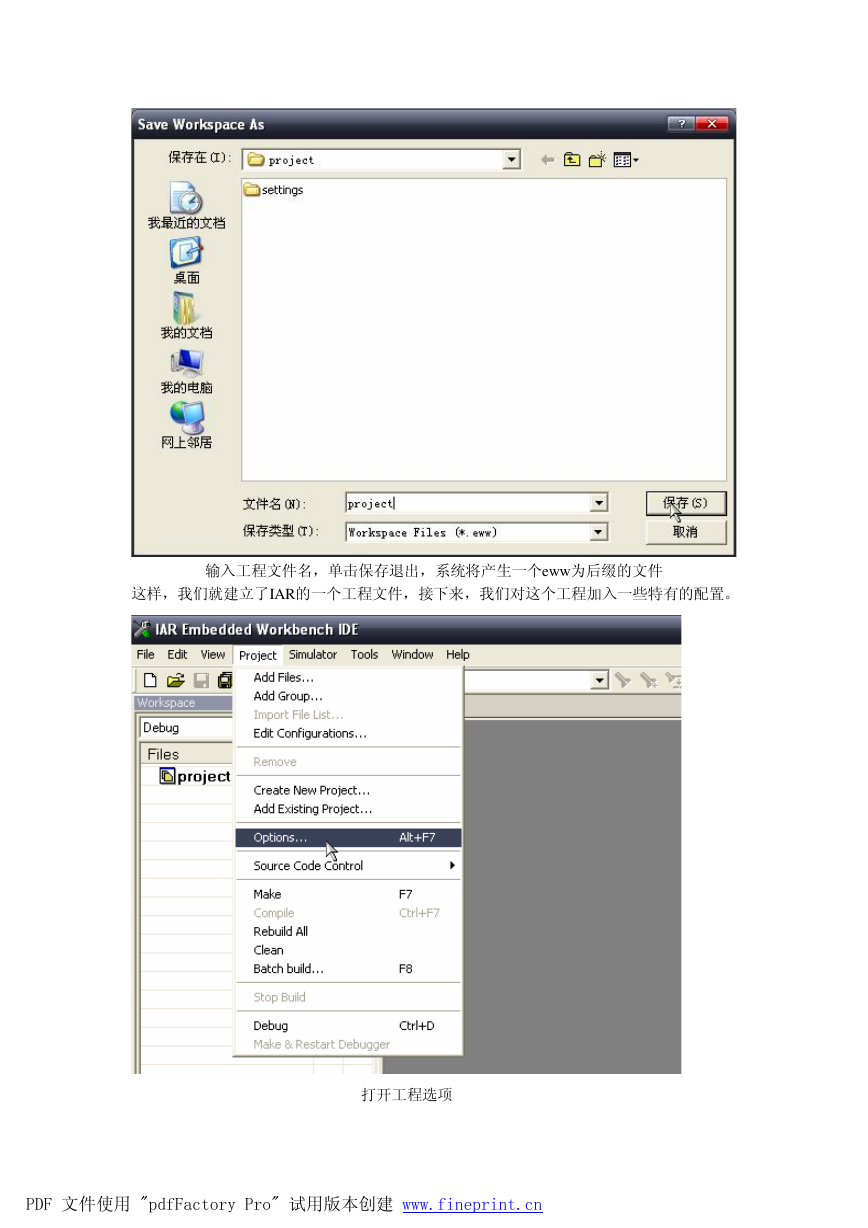Open the Help menu
The height and width of the screenshot is (1228, 868).
(x=458, y=655)
